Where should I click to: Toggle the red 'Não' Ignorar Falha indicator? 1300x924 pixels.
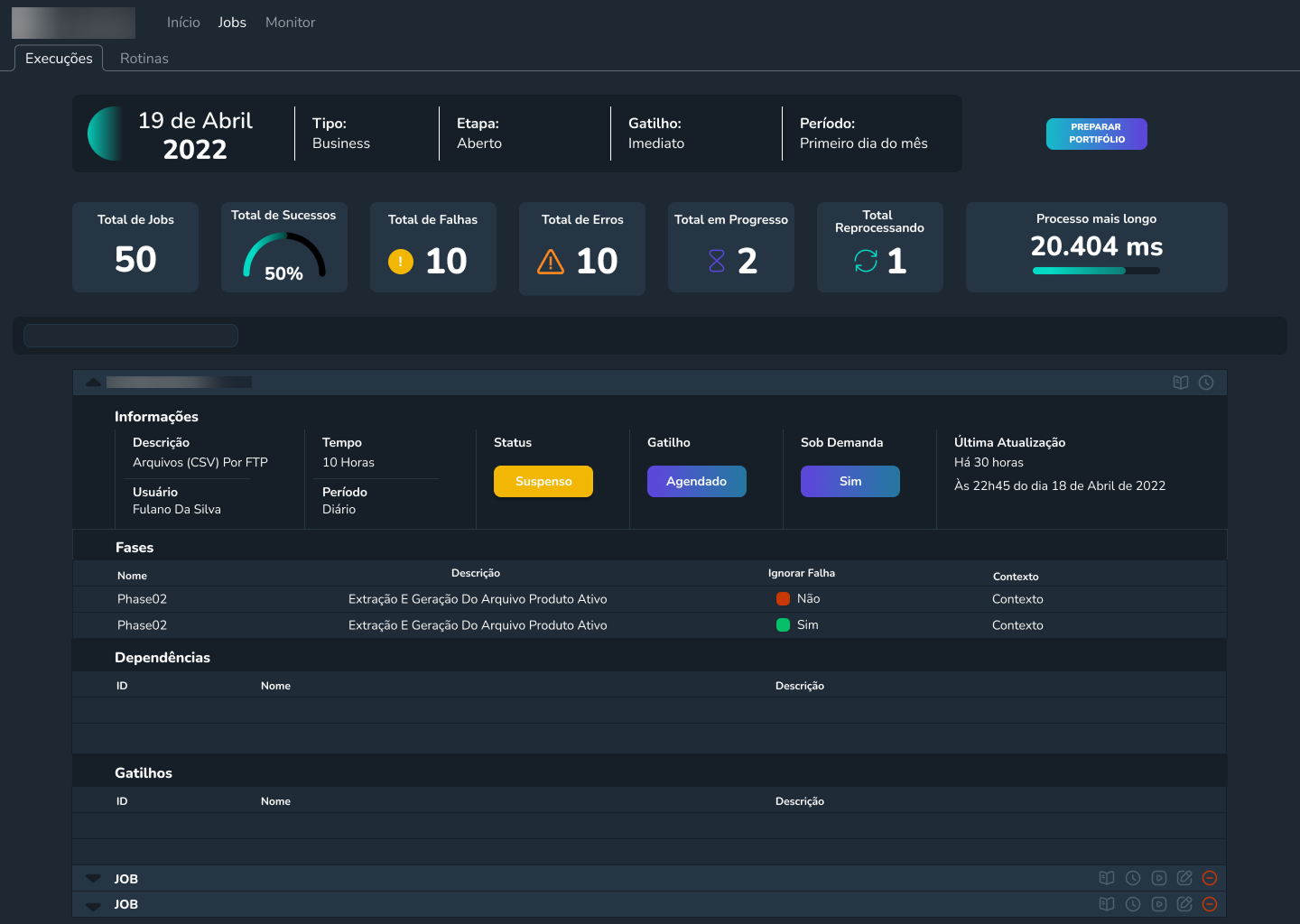(x=783, y=598)
